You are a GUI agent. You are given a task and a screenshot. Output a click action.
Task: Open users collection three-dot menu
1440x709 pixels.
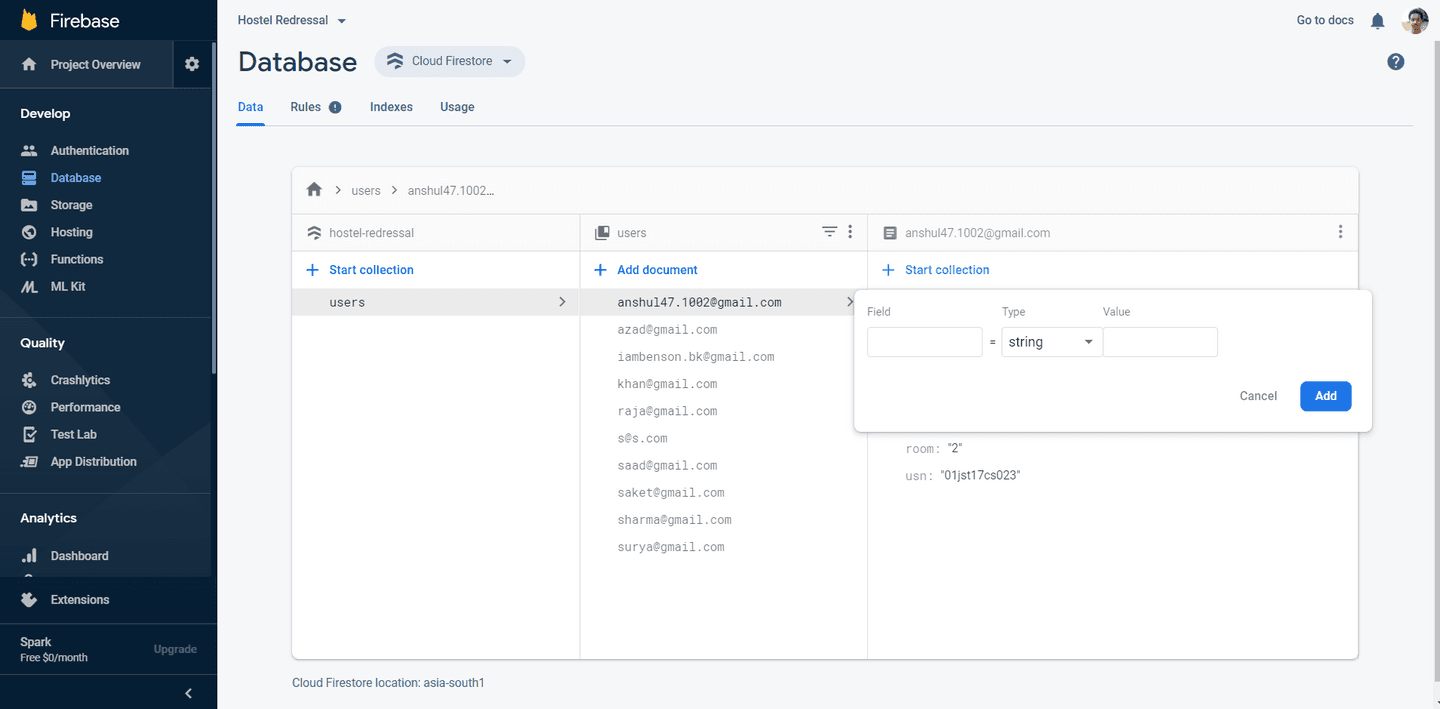(850, 232)
